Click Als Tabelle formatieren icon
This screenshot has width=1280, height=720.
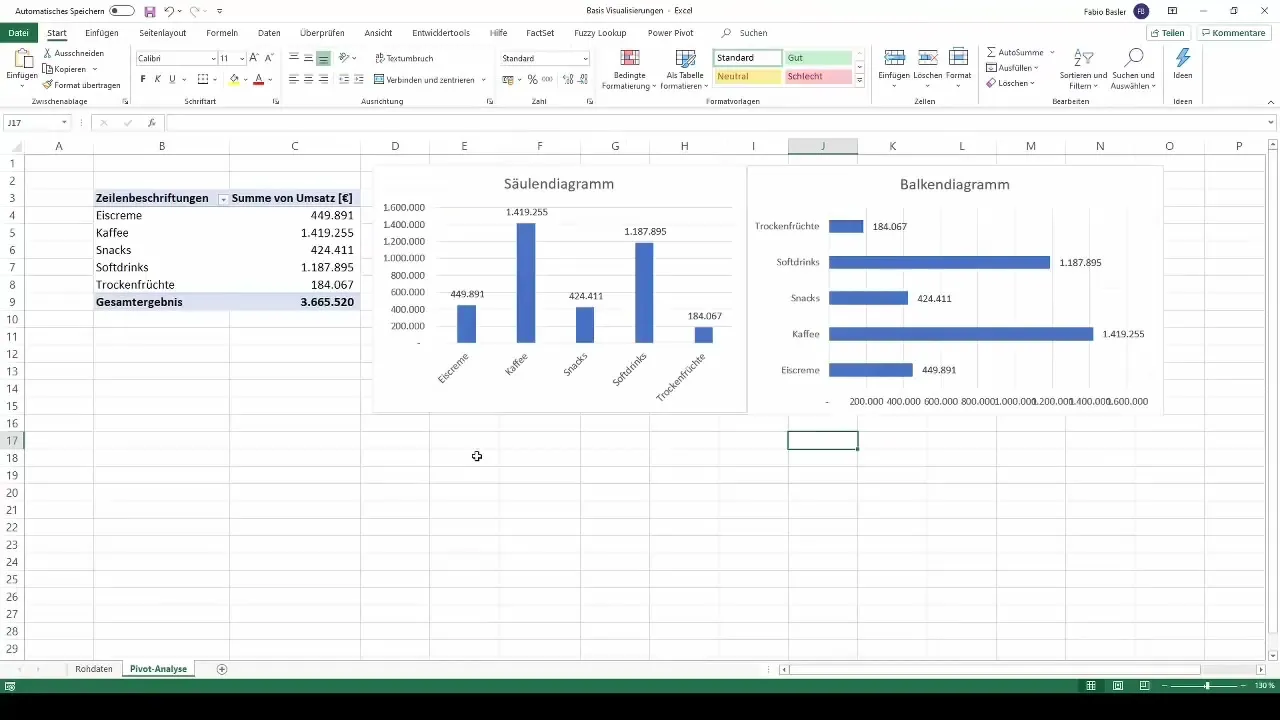click(685, 59)
